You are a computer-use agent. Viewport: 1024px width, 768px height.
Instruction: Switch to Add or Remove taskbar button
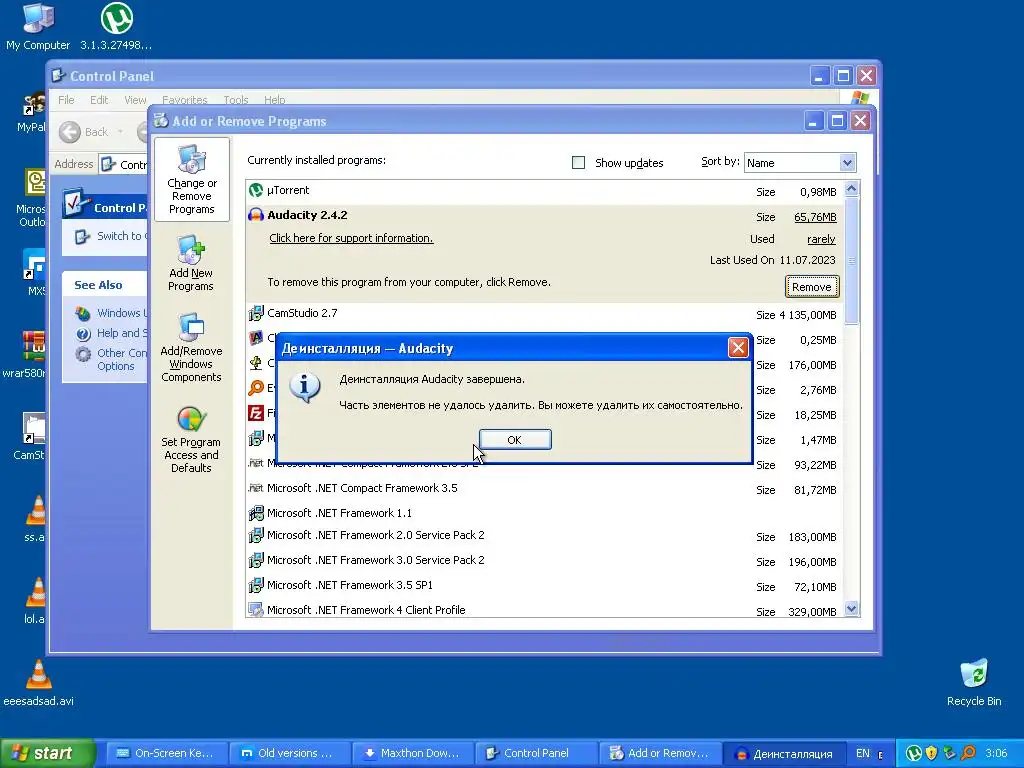pyautogui.click(x=660, y=753)
